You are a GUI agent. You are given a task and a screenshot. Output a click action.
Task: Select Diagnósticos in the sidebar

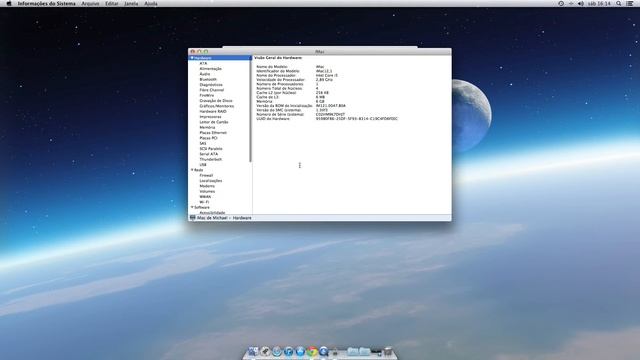[211, 85]
